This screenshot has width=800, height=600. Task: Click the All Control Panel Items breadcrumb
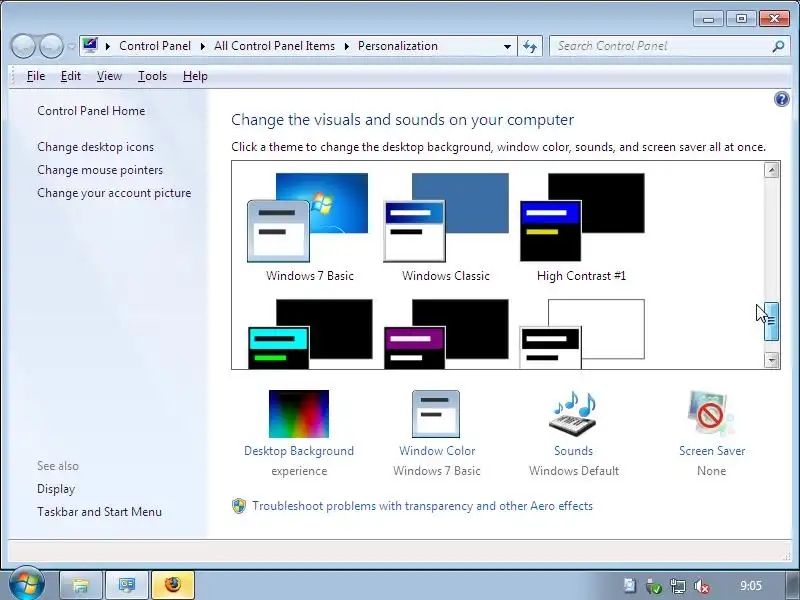pyautogui.click(x=274, y=46)
